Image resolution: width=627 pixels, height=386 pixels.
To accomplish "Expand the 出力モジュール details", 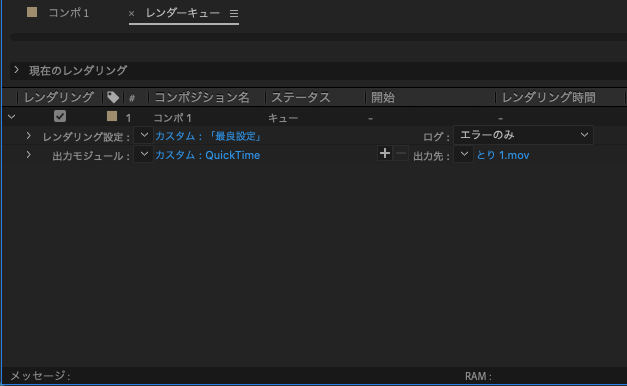I will 28,154.
